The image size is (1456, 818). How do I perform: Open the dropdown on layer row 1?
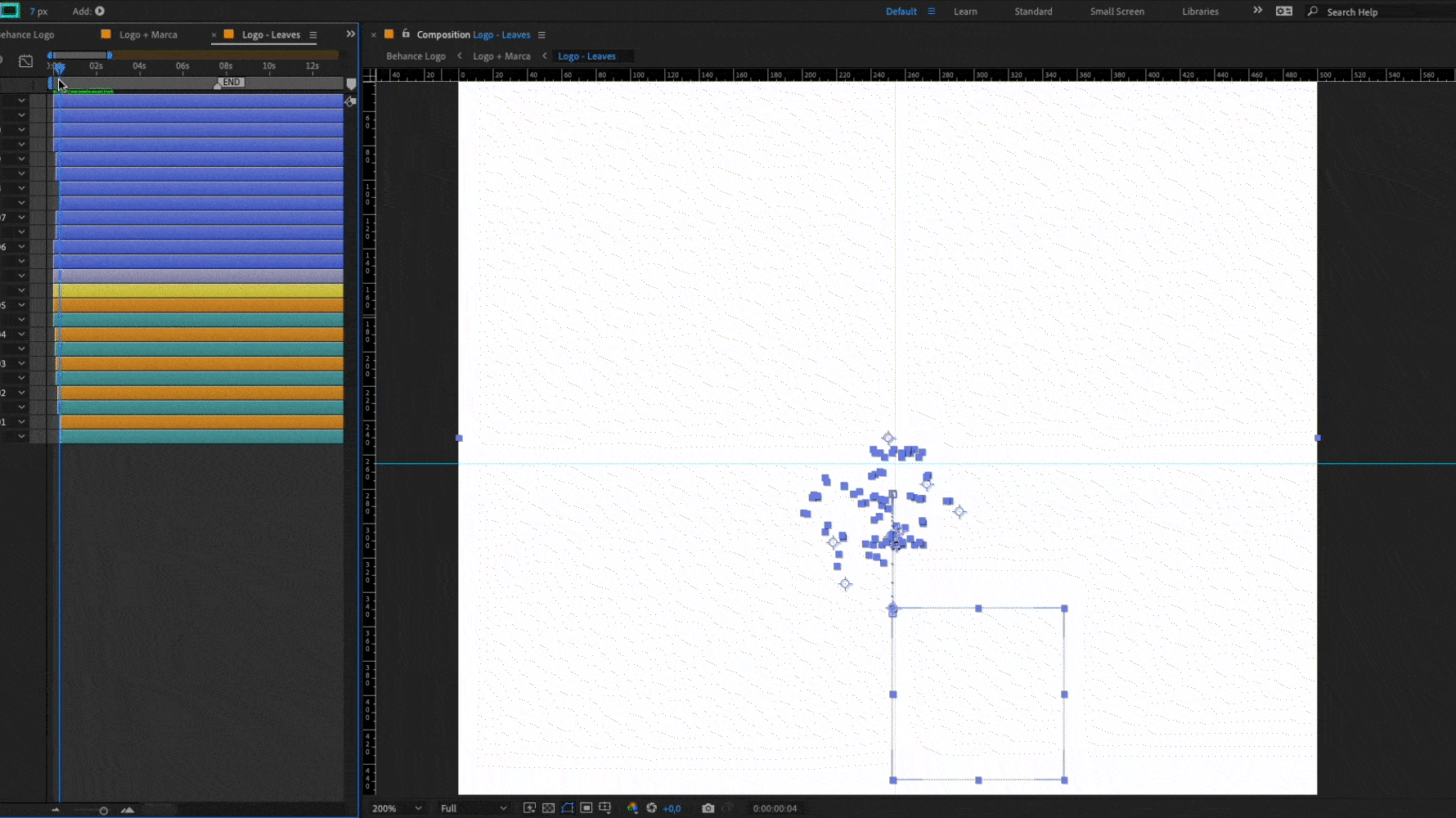click(x=21, y=422)
